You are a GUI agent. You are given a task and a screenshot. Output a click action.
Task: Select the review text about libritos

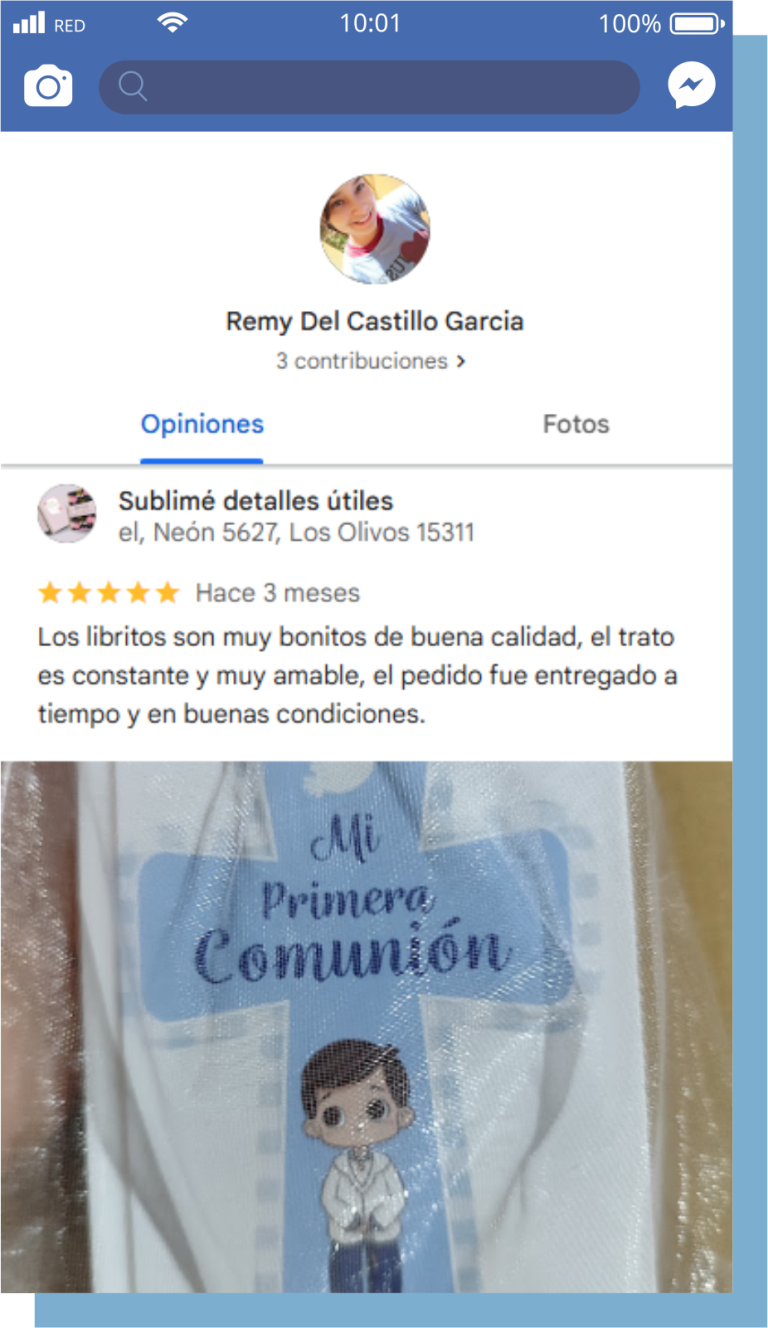[x=357, y=676]
